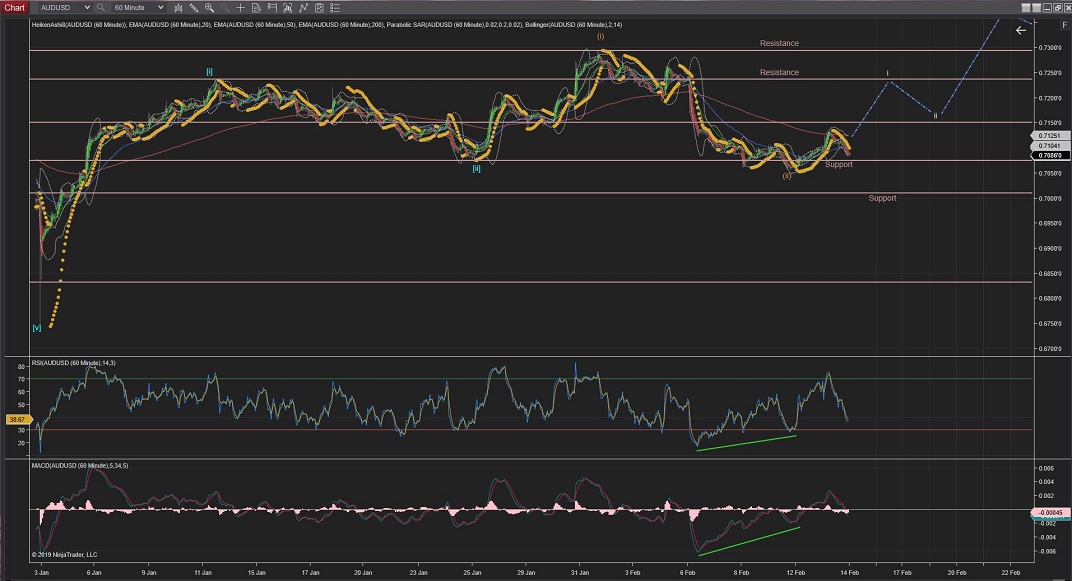This screenshot has width=1072, height=581.
Task: Click the first link square in title bar
Action: 1026,8
